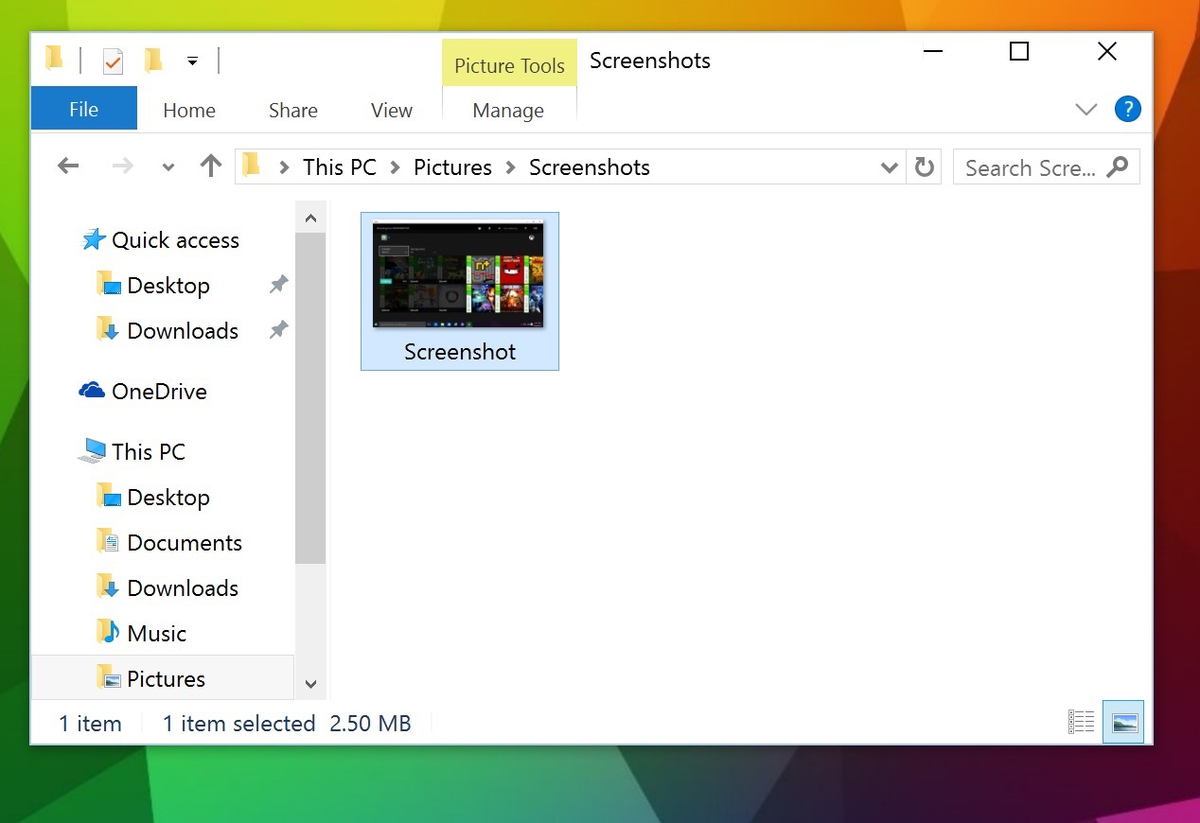Click the Picture Tools contextual tab header

coord(509,65)
